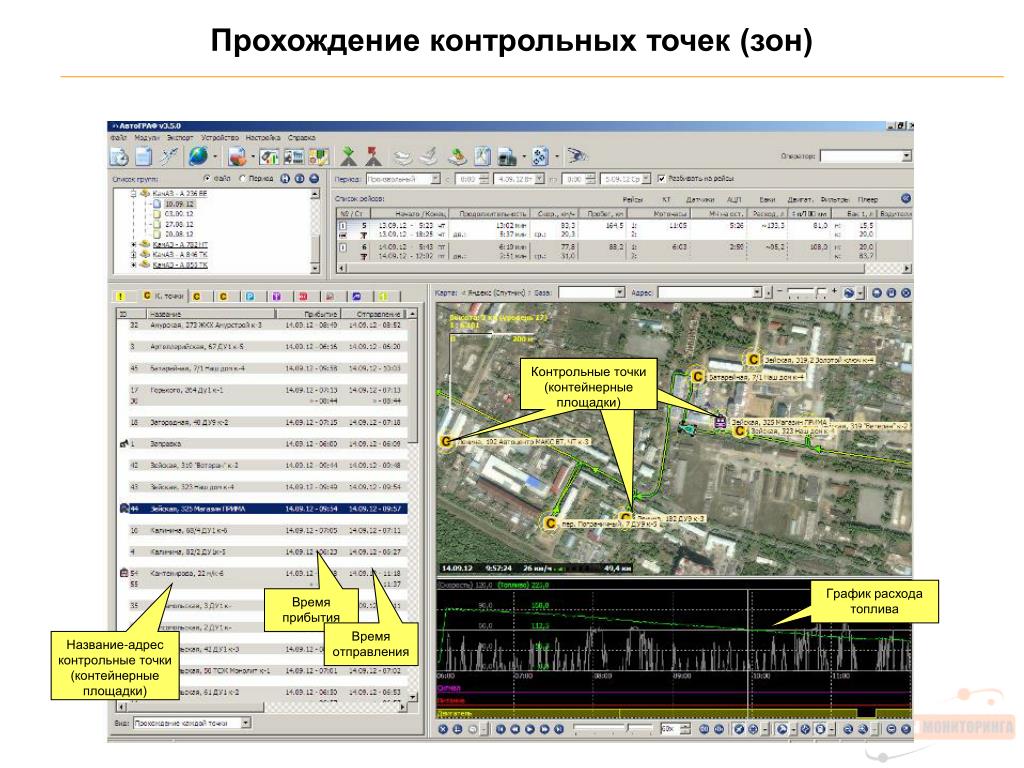Expand the КамАЗ - А 853 ТК node
Screen dimensions: 1024x768
134,264
